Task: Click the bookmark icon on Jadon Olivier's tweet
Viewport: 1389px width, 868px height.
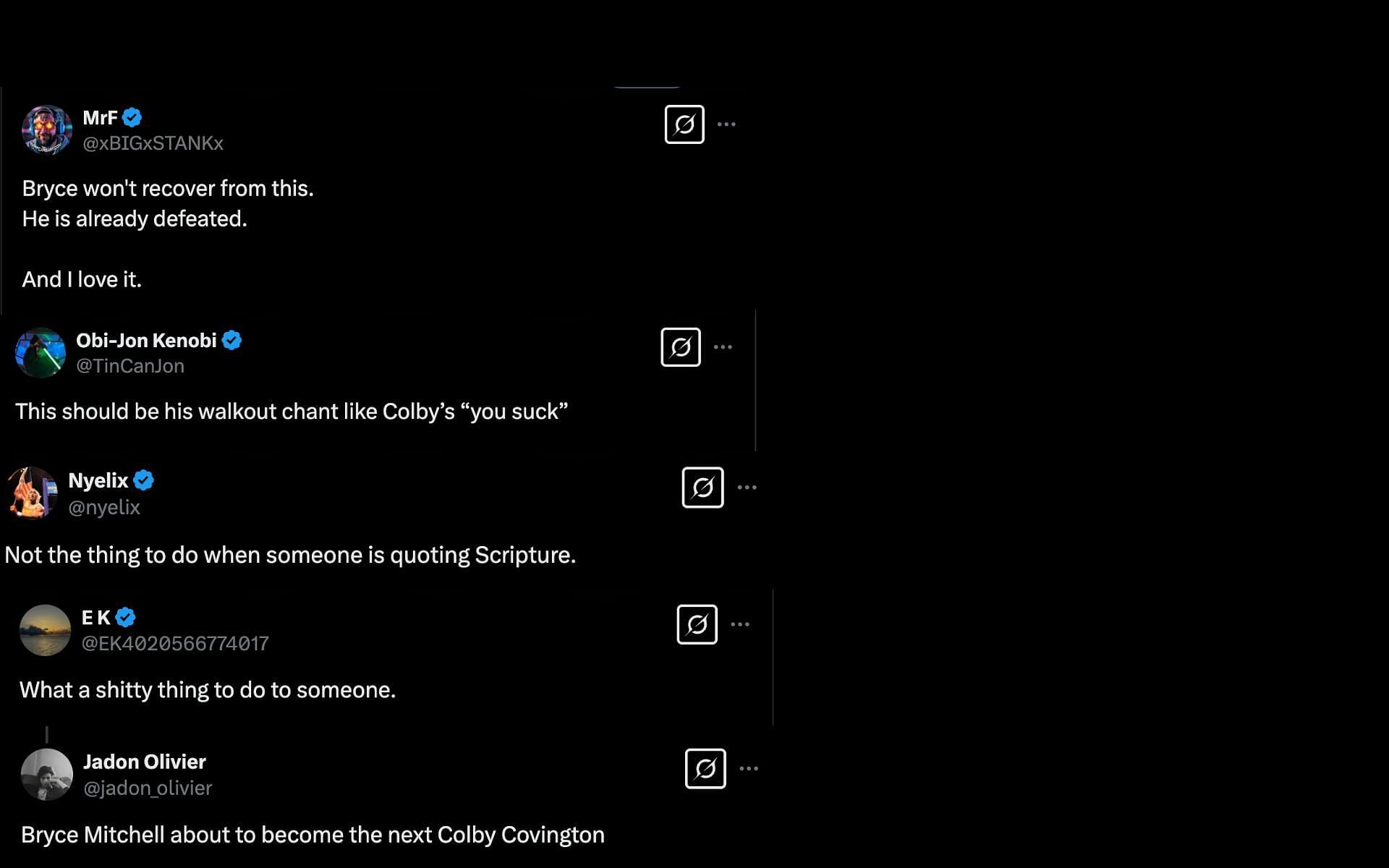Action: tap(705, 768)
